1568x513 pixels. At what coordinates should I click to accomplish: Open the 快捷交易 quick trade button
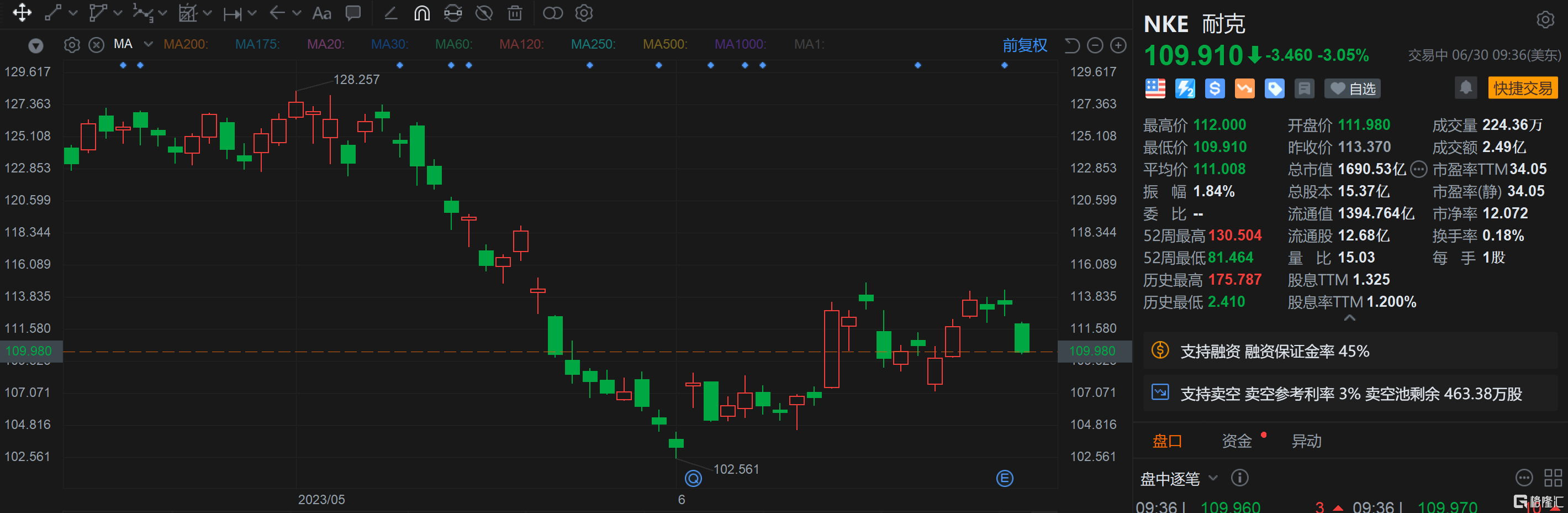pyautogui.click(x=1522, y=88)
